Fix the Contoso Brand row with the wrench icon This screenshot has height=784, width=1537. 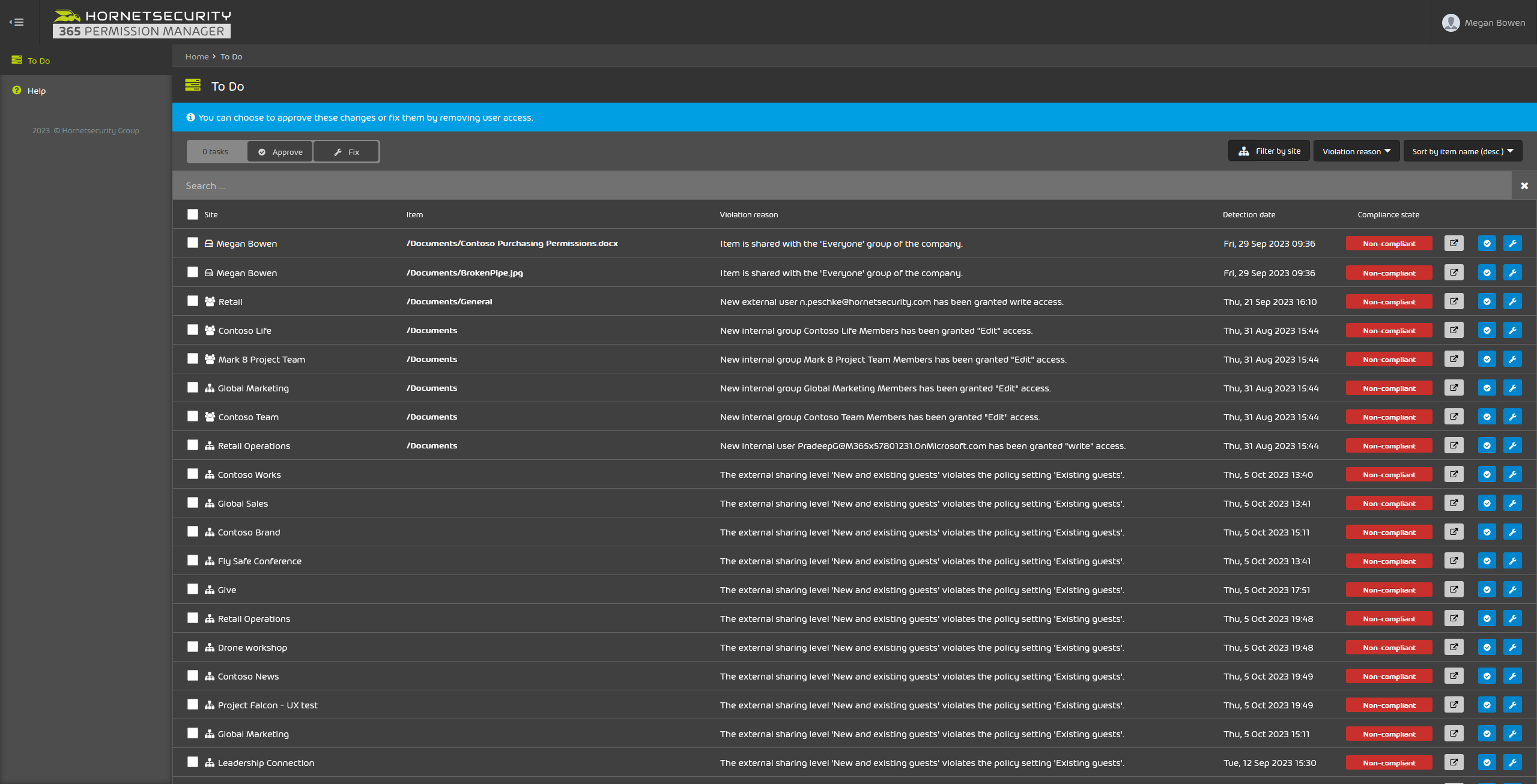coord(1512,532)
